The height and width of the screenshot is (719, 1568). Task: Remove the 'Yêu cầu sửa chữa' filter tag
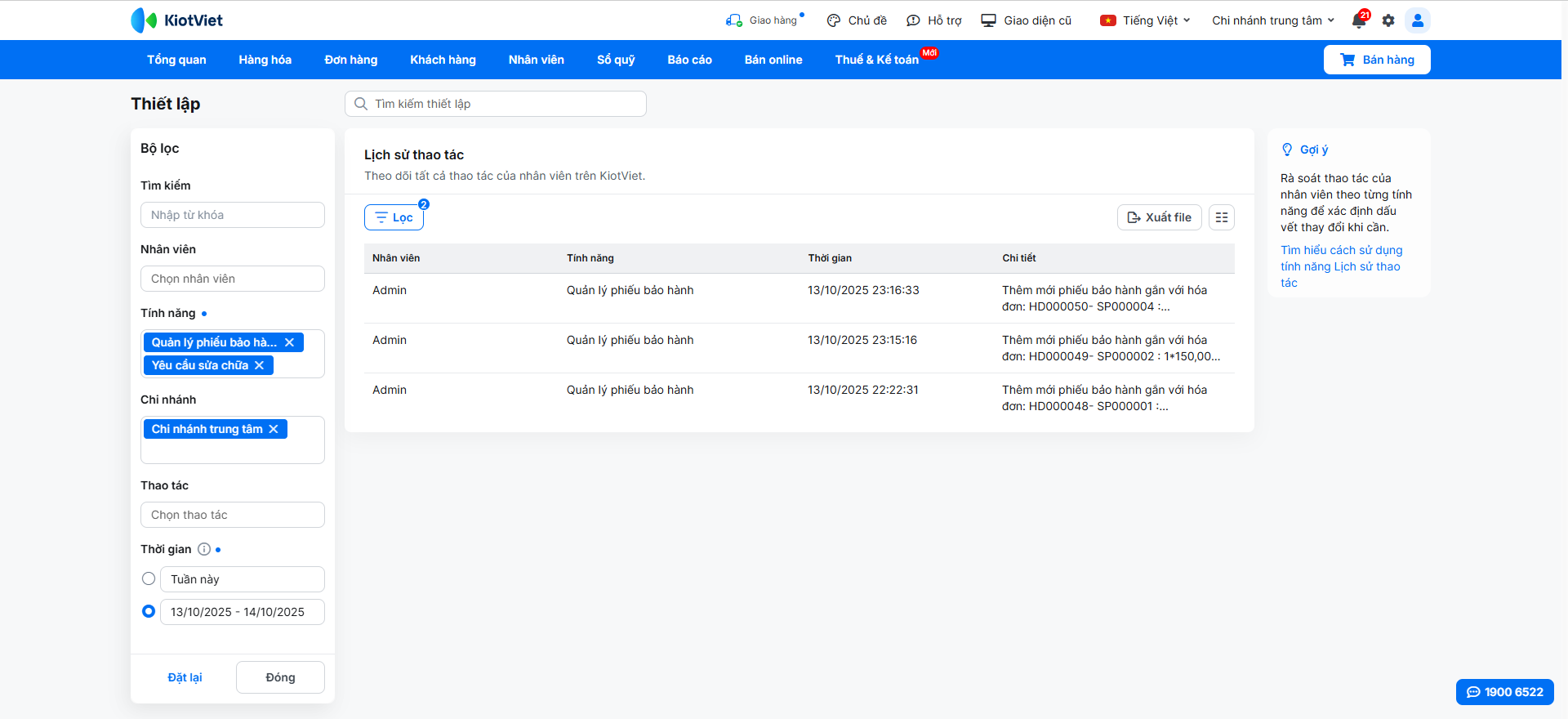click(x=259, y=365)
